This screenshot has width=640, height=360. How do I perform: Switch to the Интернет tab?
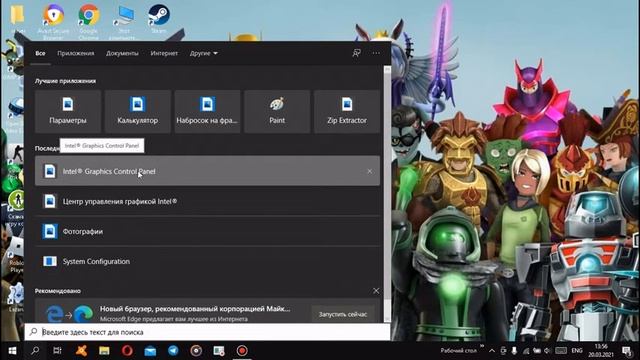tap(164, 53)
